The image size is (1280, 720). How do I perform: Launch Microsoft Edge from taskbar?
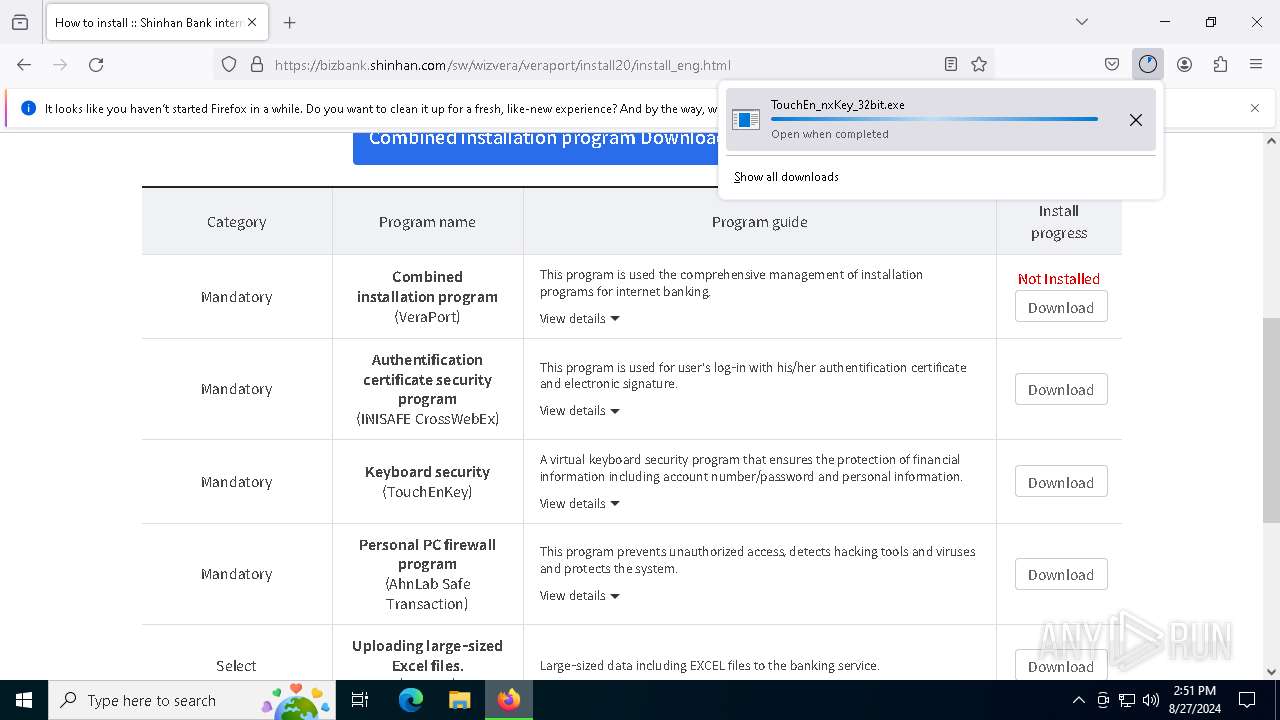[410, 700]
